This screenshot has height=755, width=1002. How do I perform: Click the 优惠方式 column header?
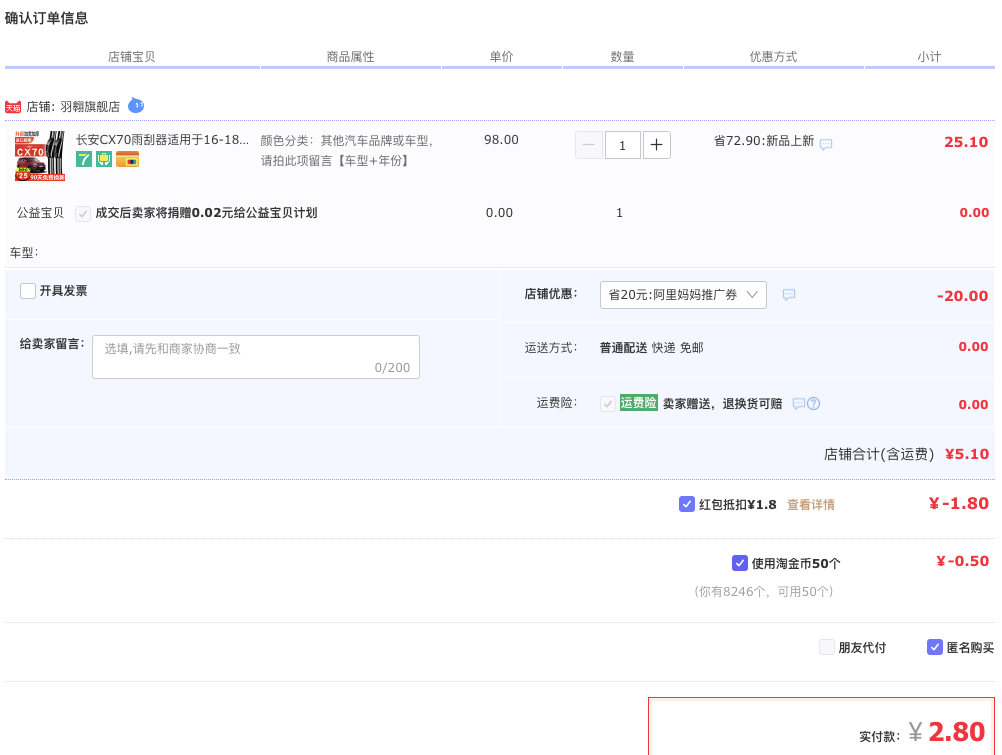point(773,57)
